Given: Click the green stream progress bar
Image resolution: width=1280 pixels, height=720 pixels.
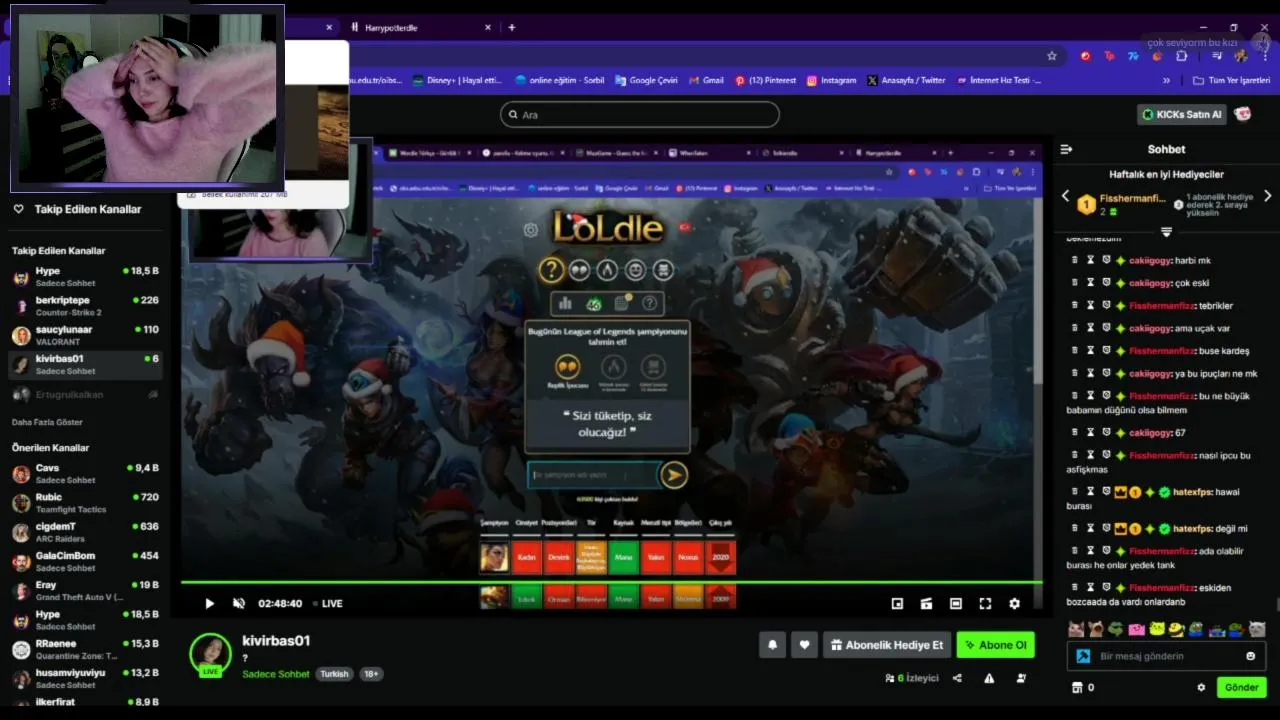Looking at the screenshot, I should tap(611, 581).
